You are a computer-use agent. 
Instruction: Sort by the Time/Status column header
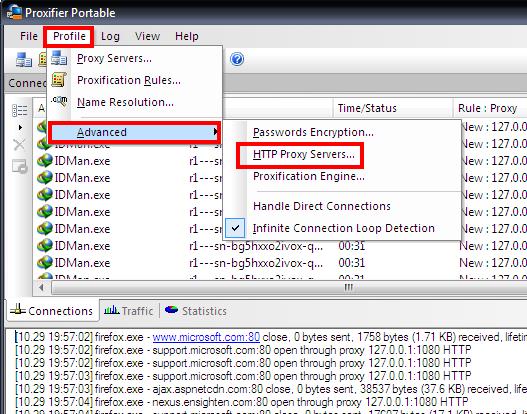(x=393, y=108)
